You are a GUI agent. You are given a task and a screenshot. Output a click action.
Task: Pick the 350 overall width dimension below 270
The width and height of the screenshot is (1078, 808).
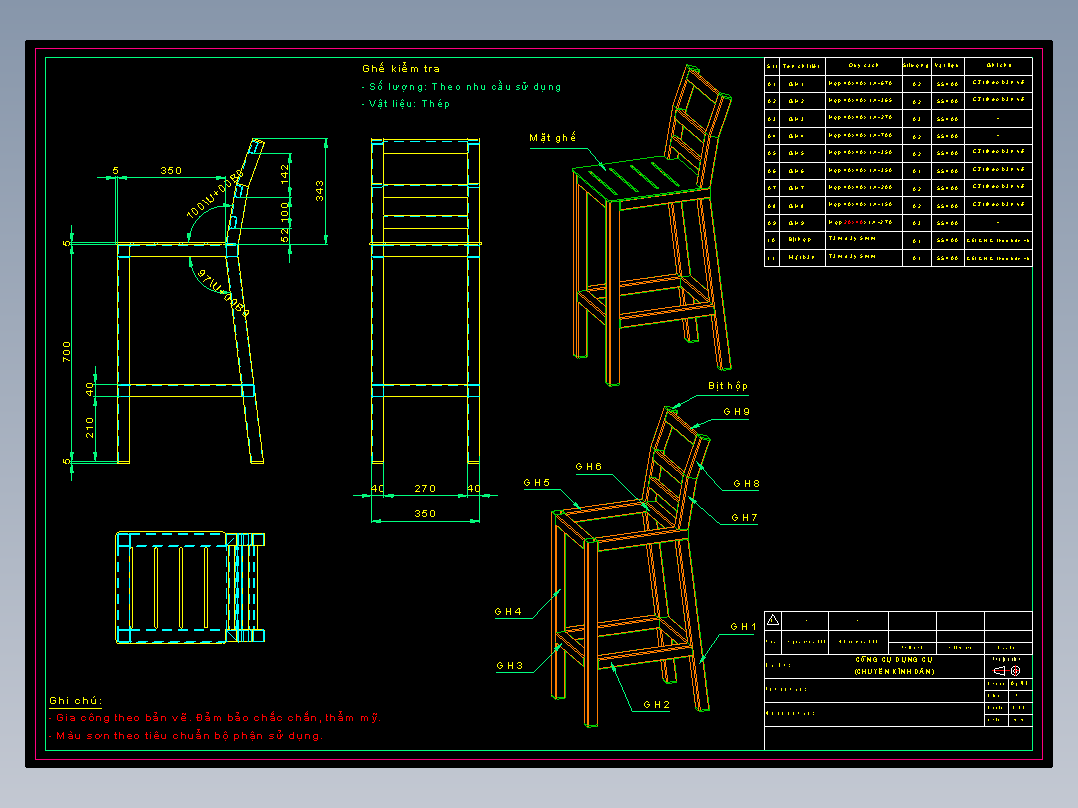click(x=425, y=514)
